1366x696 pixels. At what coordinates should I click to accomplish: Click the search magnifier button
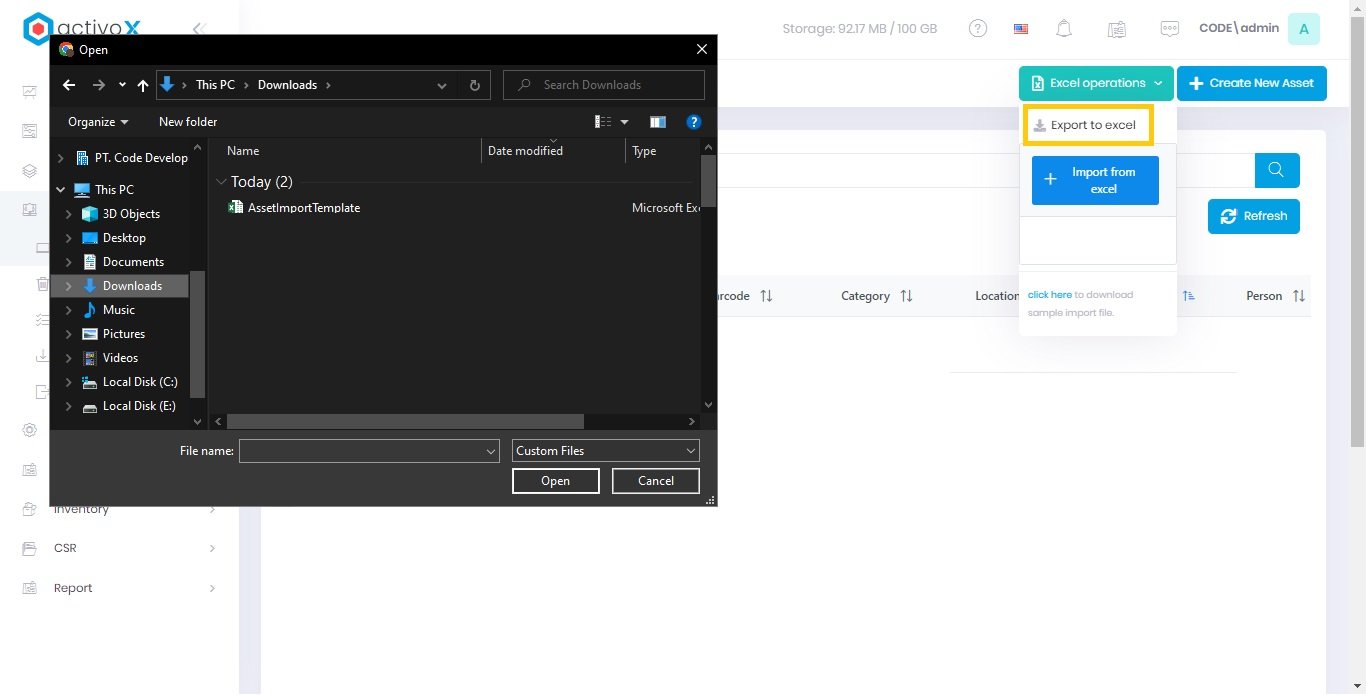1276,170
